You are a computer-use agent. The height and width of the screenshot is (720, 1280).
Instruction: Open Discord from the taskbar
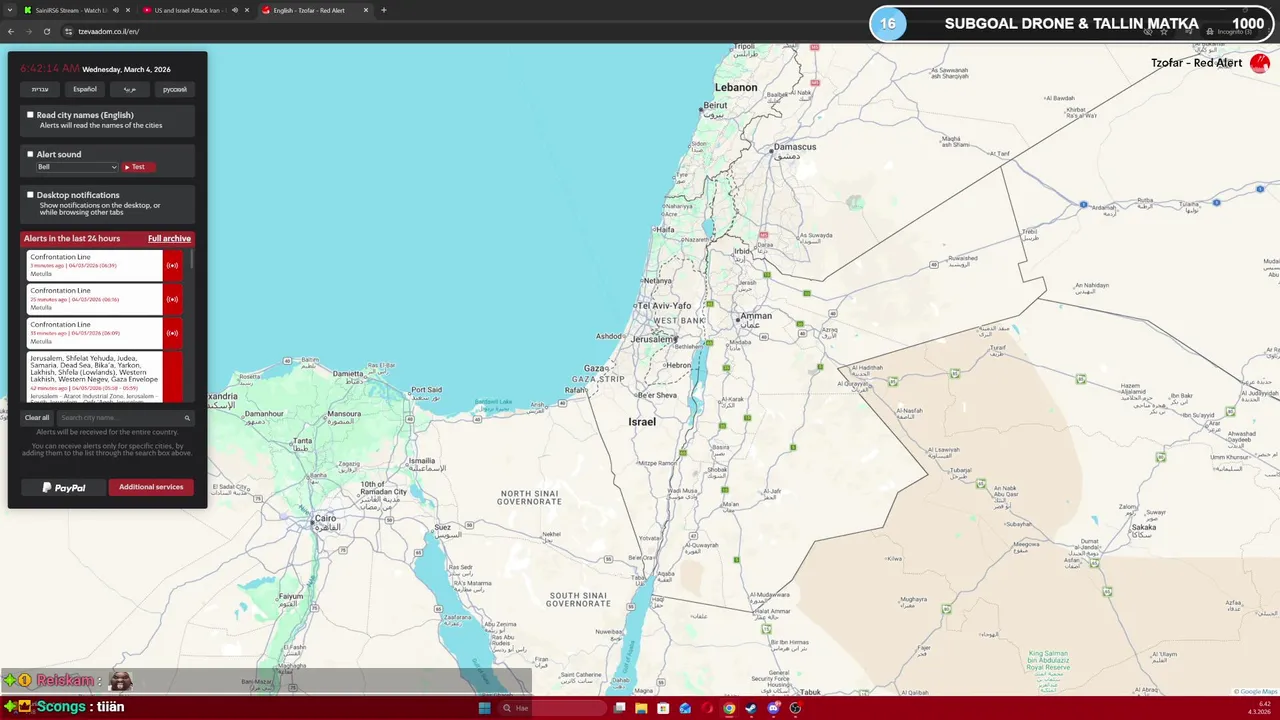click(774, 708)
